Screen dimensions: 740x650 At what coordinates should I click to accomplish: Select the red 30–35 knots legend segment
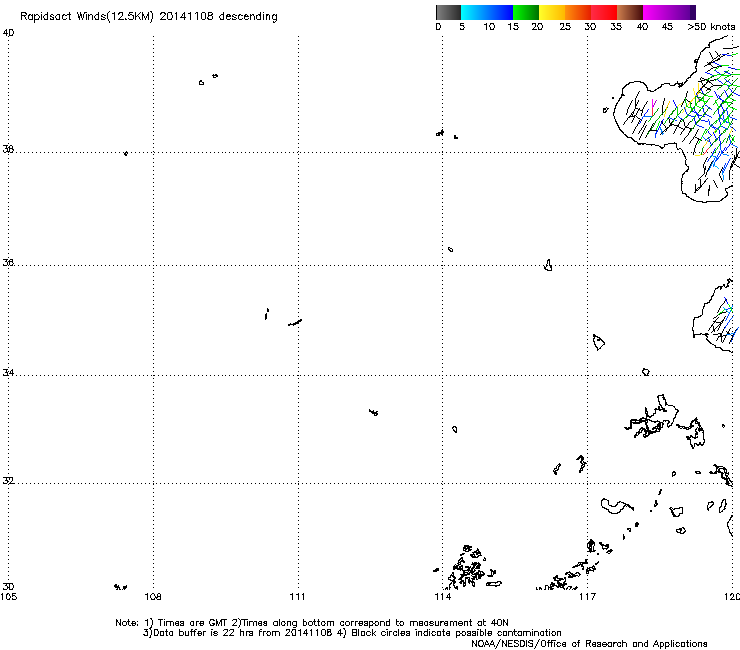[604, 12]
